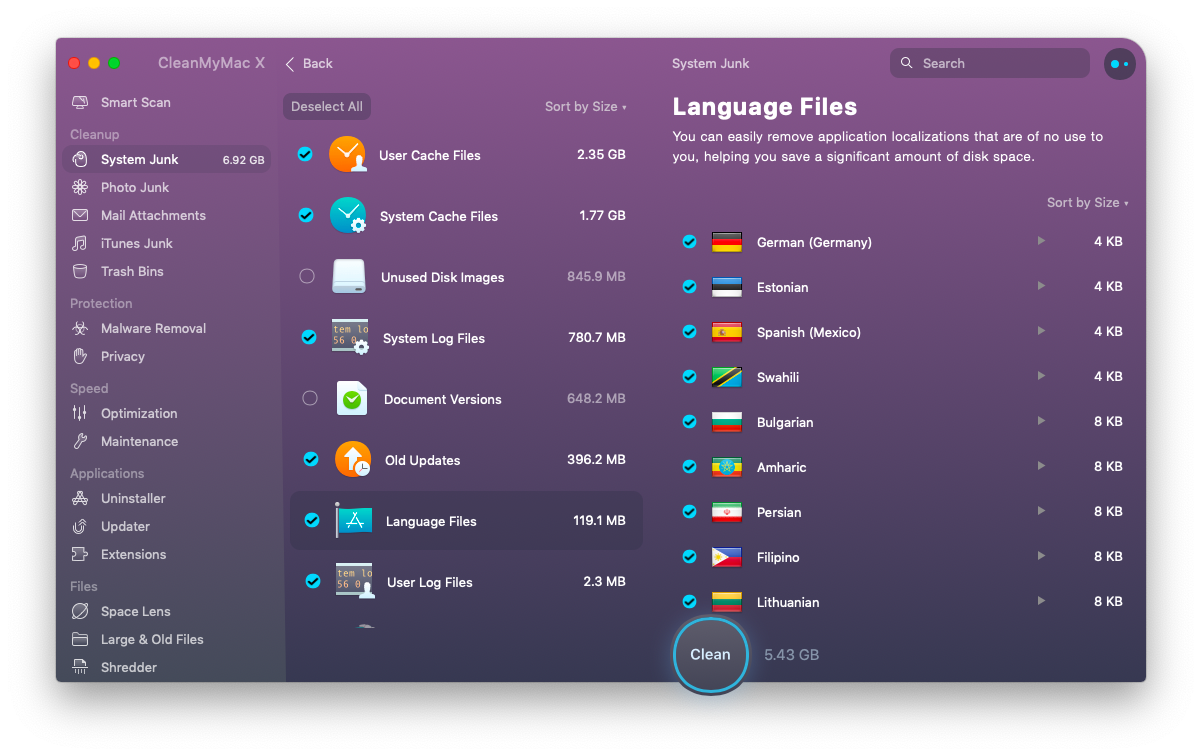Click the System Cache Files teal clock icon
1202x756 pixels.
(348, 215)
